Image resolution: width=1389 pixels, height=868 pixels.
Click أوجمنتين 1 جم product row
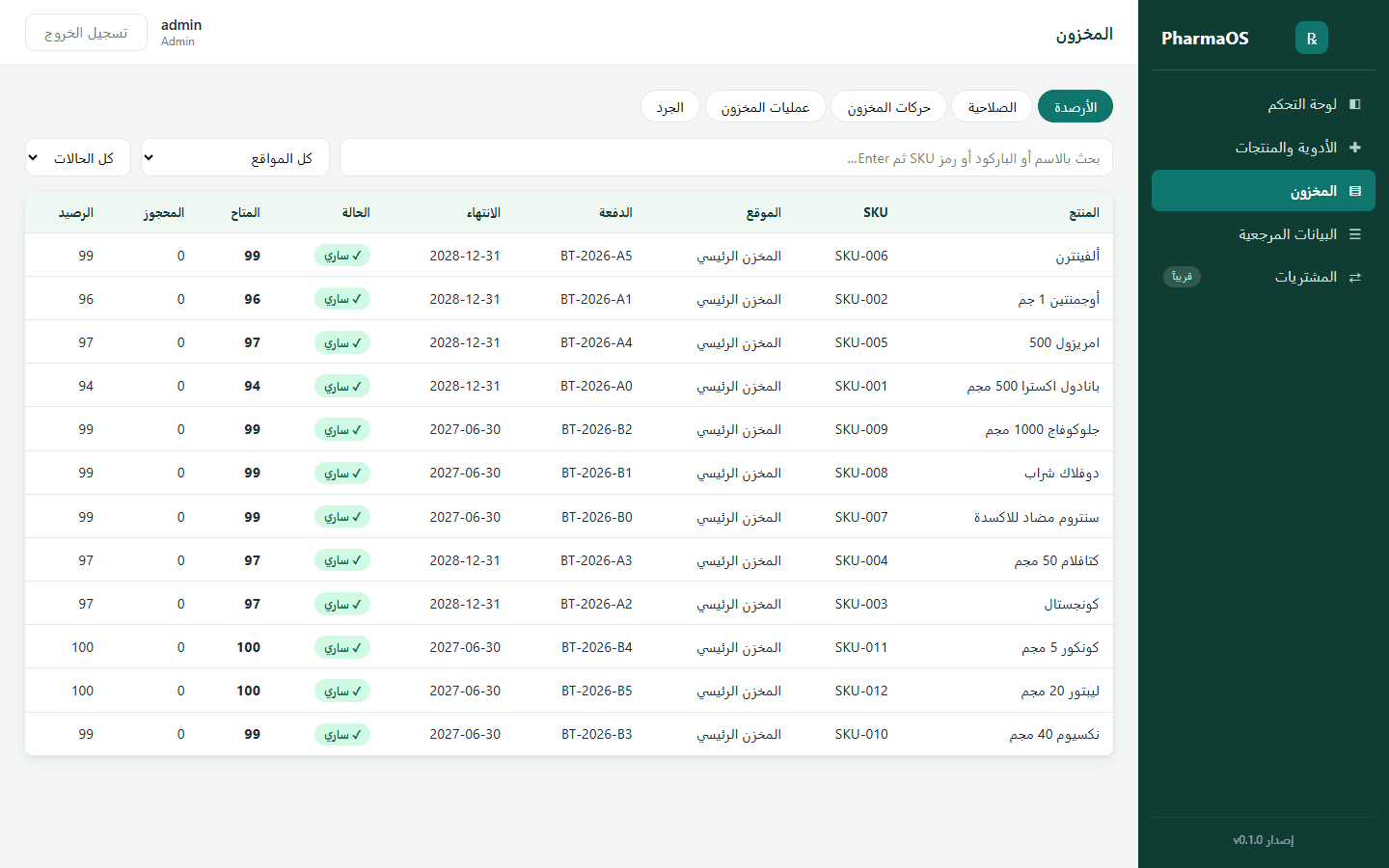(569, 299)
